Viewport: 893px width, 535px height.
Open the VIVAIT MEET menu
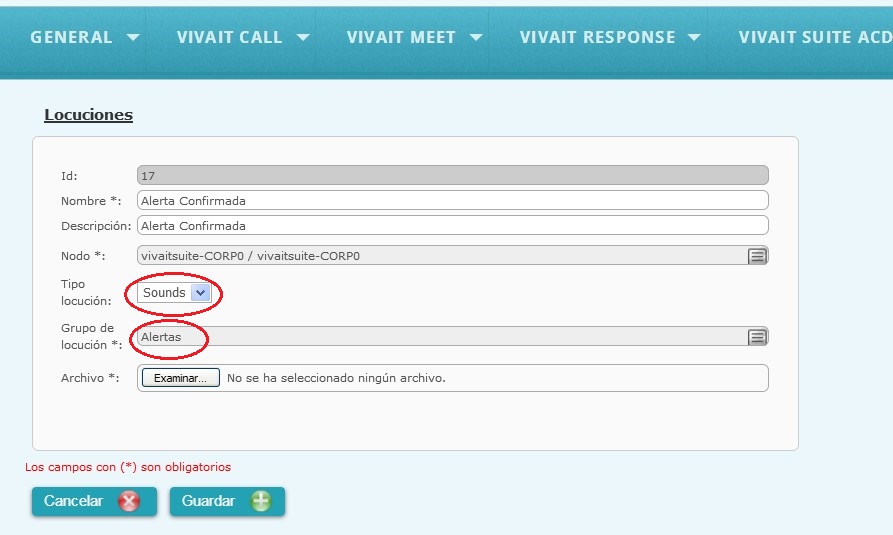point(401,38)
